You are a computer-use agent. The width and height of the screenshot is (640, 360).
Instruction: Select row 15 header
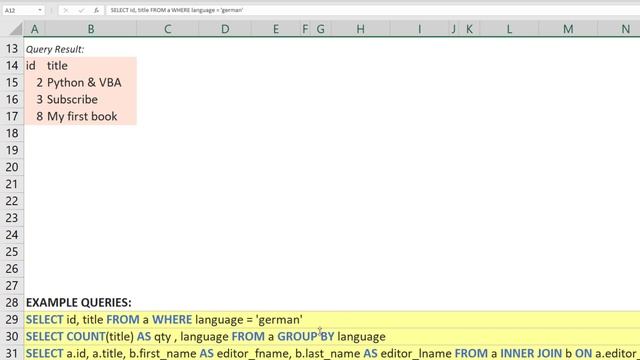(12, 82)
